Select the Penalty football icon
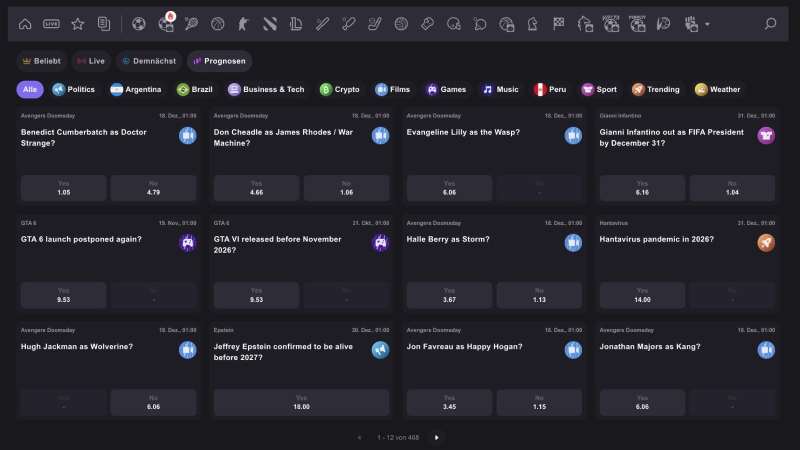The height and width of the screenshot is (450, 800). (637, 23)
